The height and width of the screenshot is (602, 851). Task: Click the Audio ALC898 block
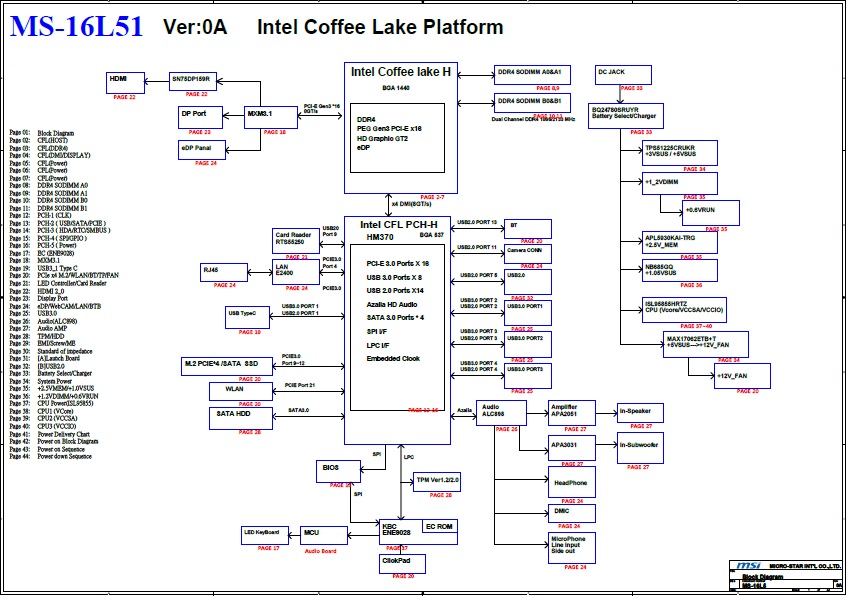coord(501,413)
